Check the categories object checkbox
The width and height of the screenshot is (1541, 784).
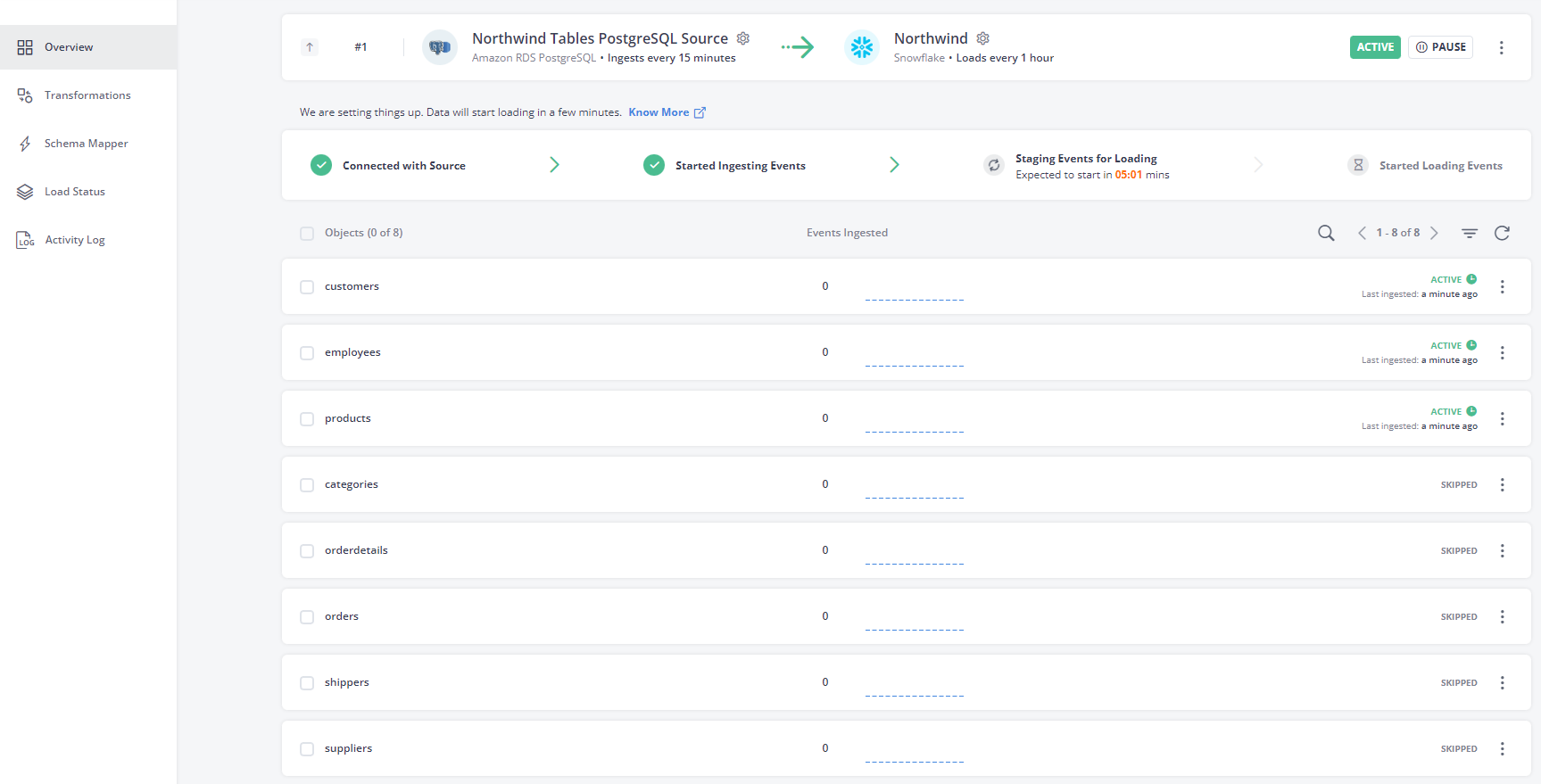[x=307, y=484]
